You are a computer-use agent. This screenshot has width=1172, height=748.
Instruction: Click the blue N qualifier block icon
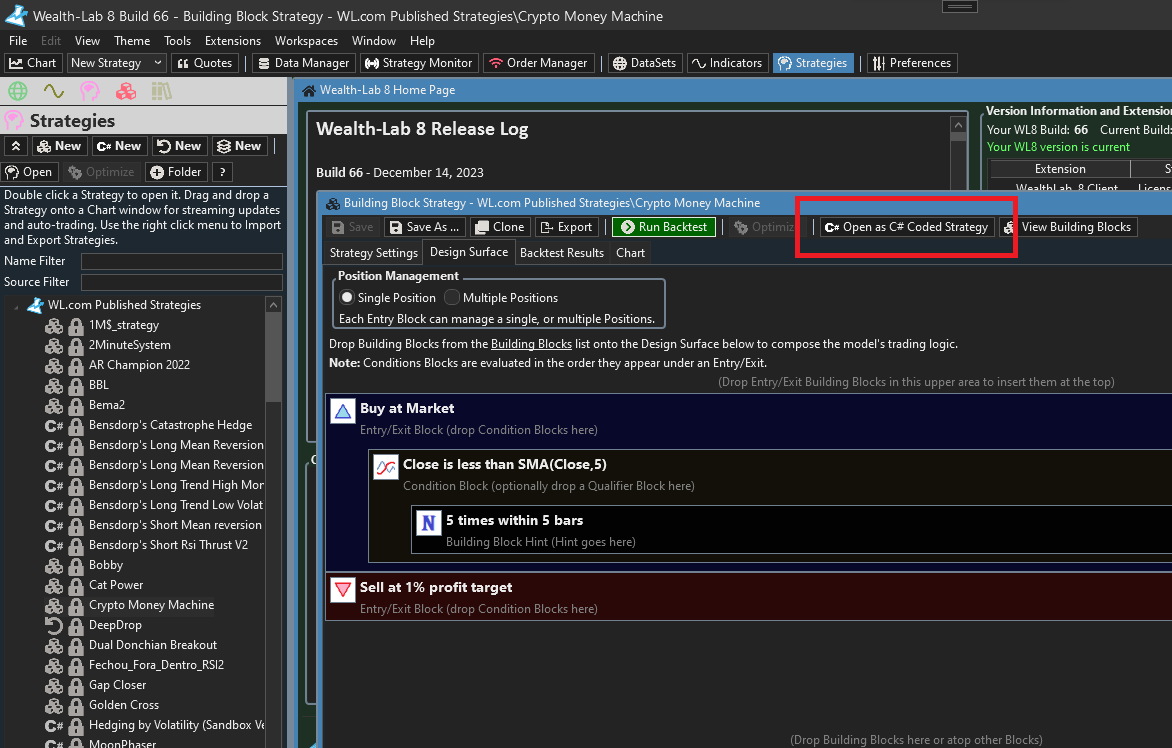tap(429, 523)
